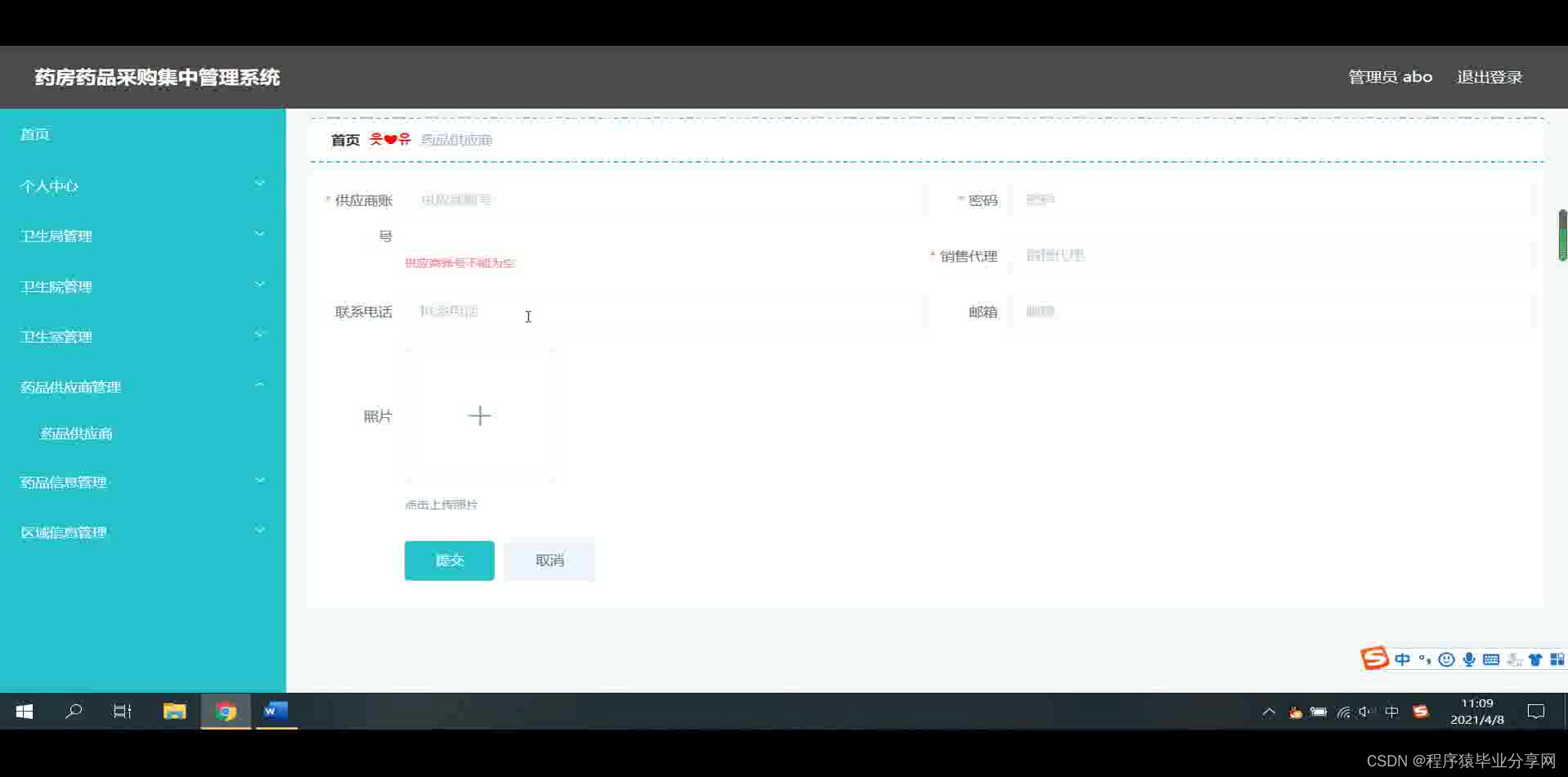
Task: Focus the 邮箱 input field
Action: (1272, 311)
